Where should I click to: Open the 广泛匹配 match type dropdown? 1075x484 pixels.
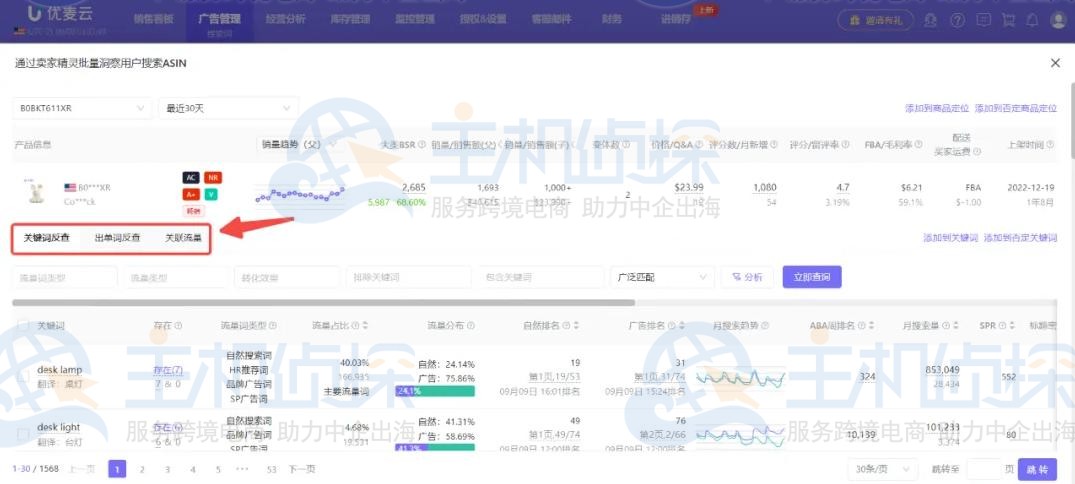click(662, 277)
